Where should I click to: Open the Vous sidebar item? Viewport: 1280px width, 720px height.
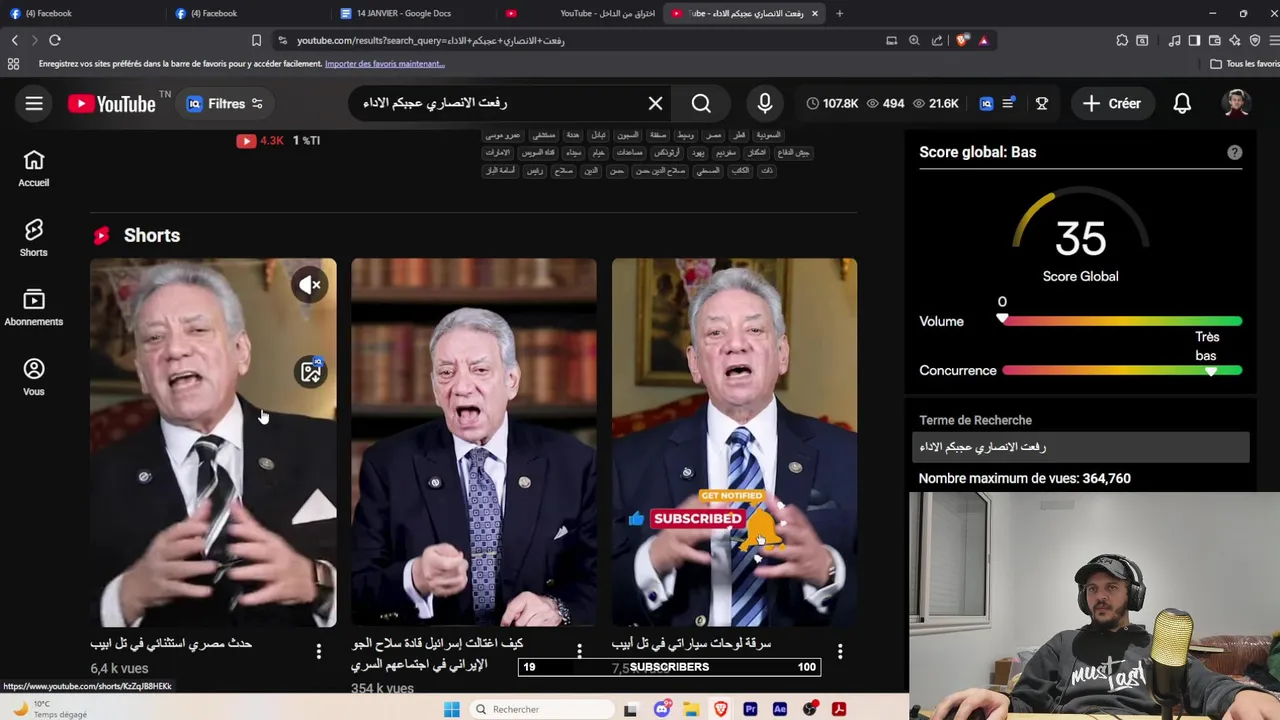[x=34, y=378]
